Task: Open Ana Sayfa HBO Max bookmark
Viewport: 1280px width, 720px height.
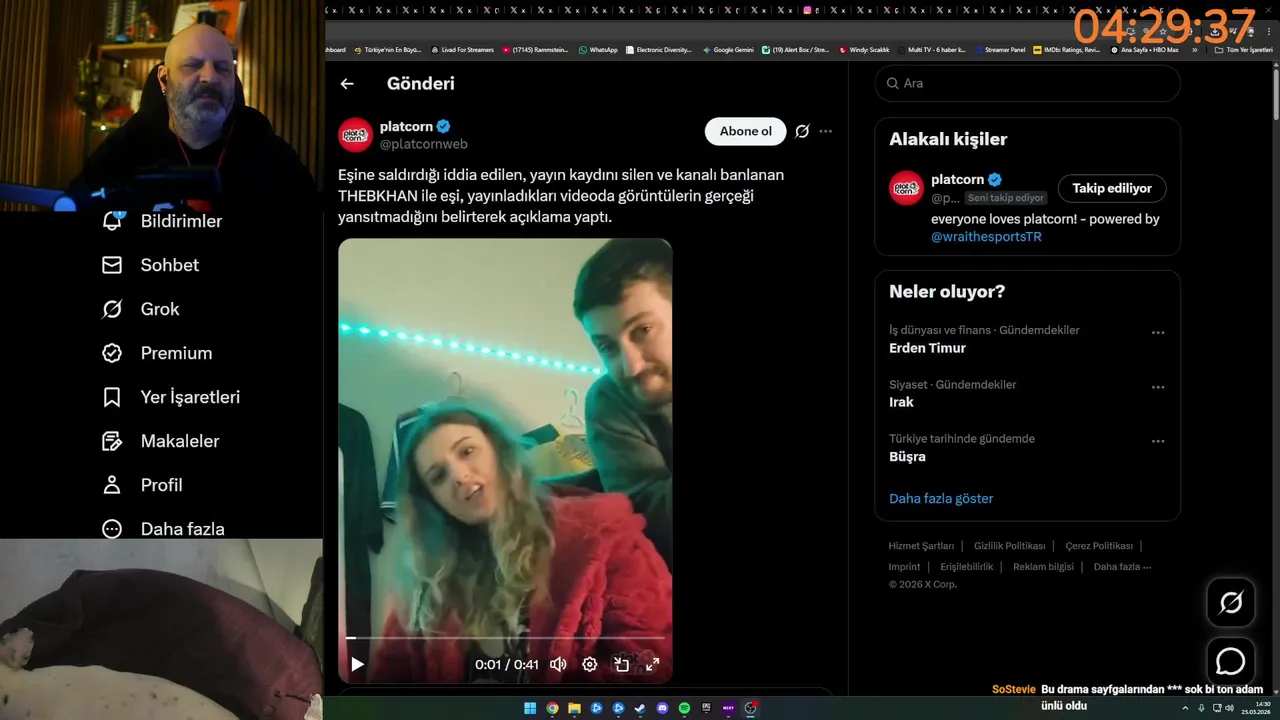Action: (1144, 50)
